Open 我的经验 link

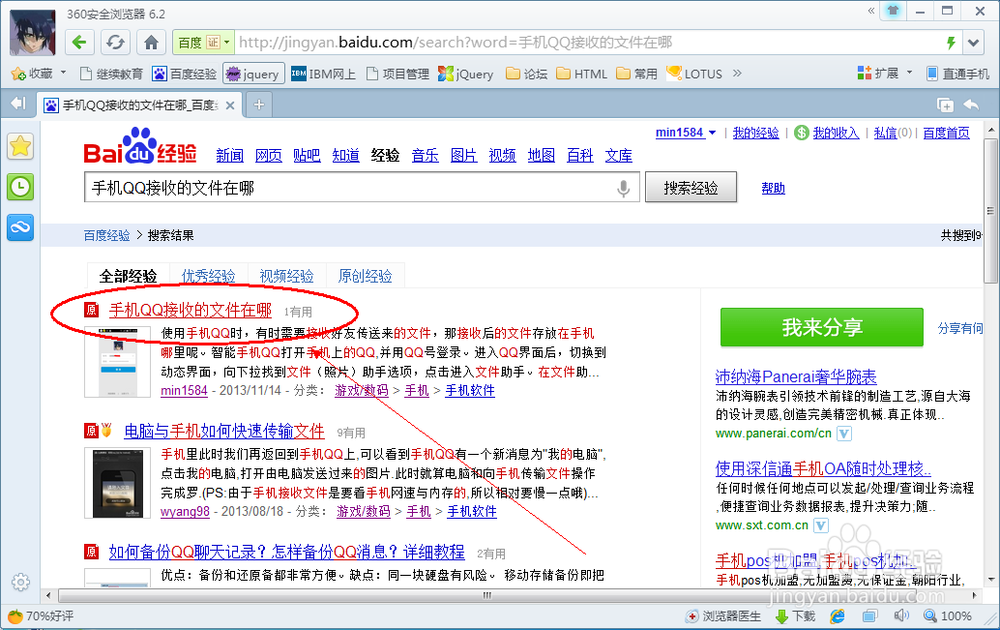coord(756,133)
